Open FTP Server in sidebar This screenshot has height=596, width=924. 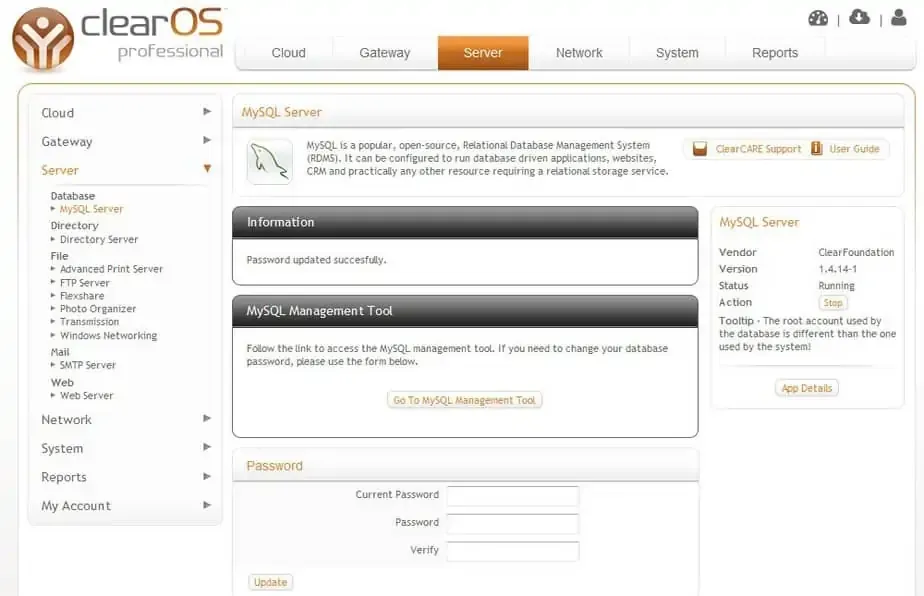pos(85,283)
